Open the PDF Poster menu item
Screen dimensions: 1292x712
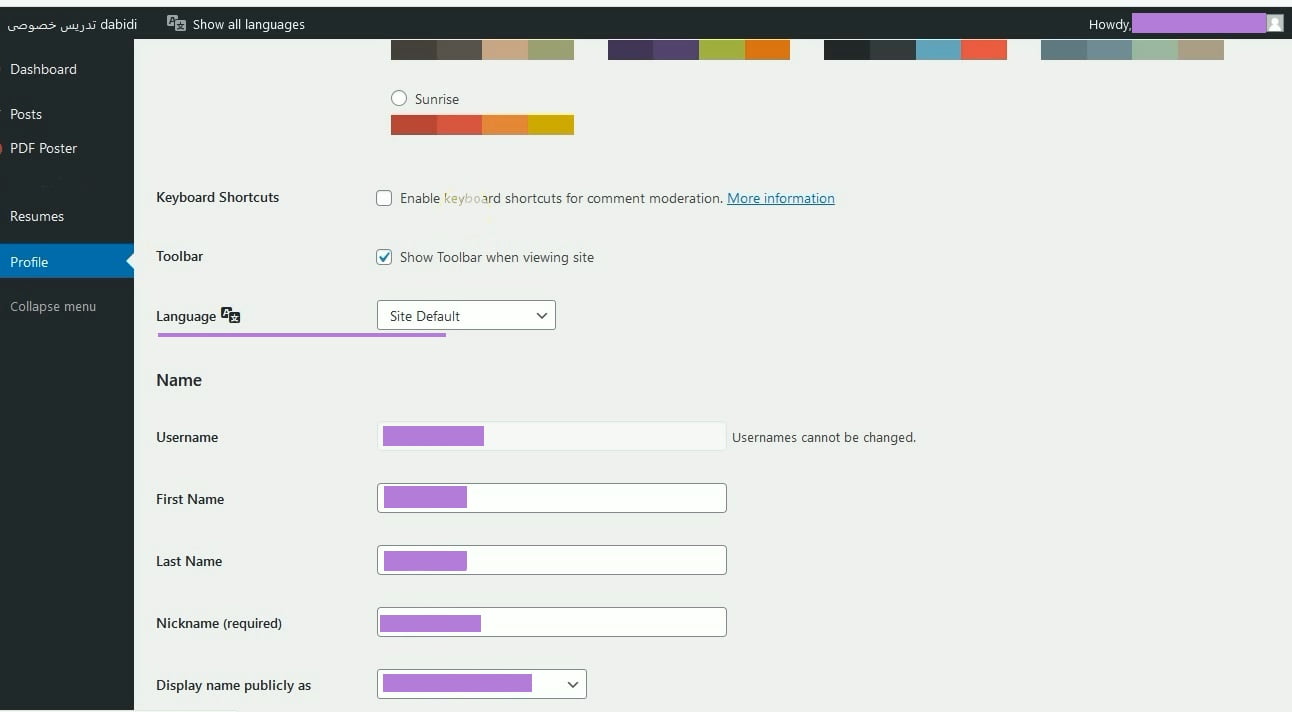point(43,148)
